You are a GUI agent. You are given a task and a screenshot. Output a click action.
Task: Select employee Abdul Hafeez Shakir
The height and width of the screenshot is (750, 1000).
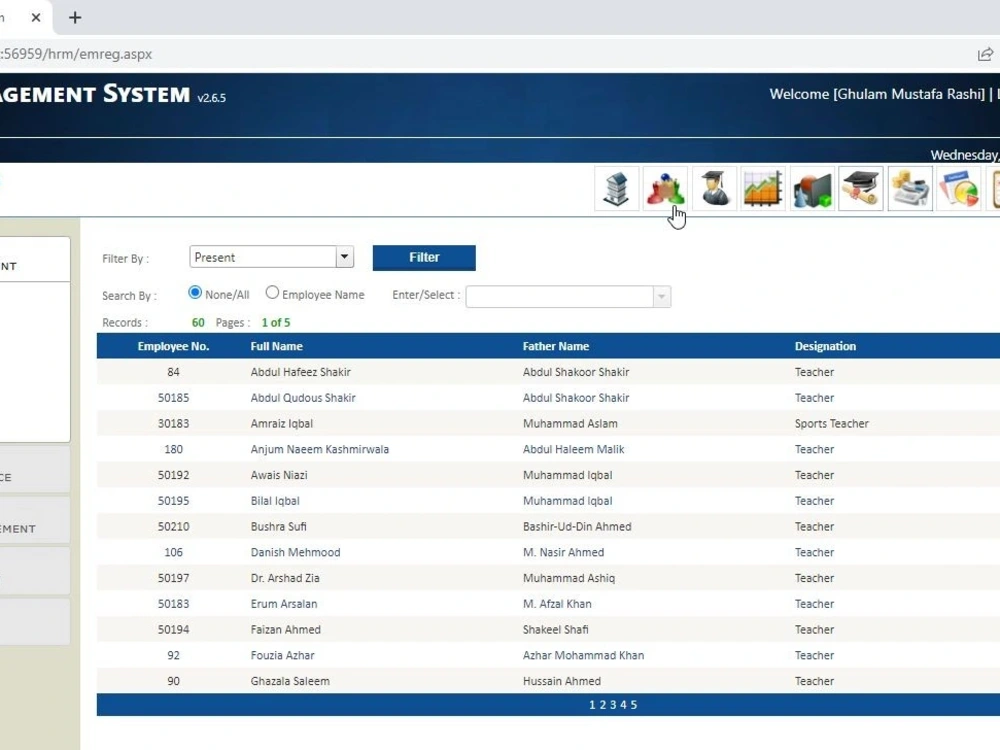[300, 372]
